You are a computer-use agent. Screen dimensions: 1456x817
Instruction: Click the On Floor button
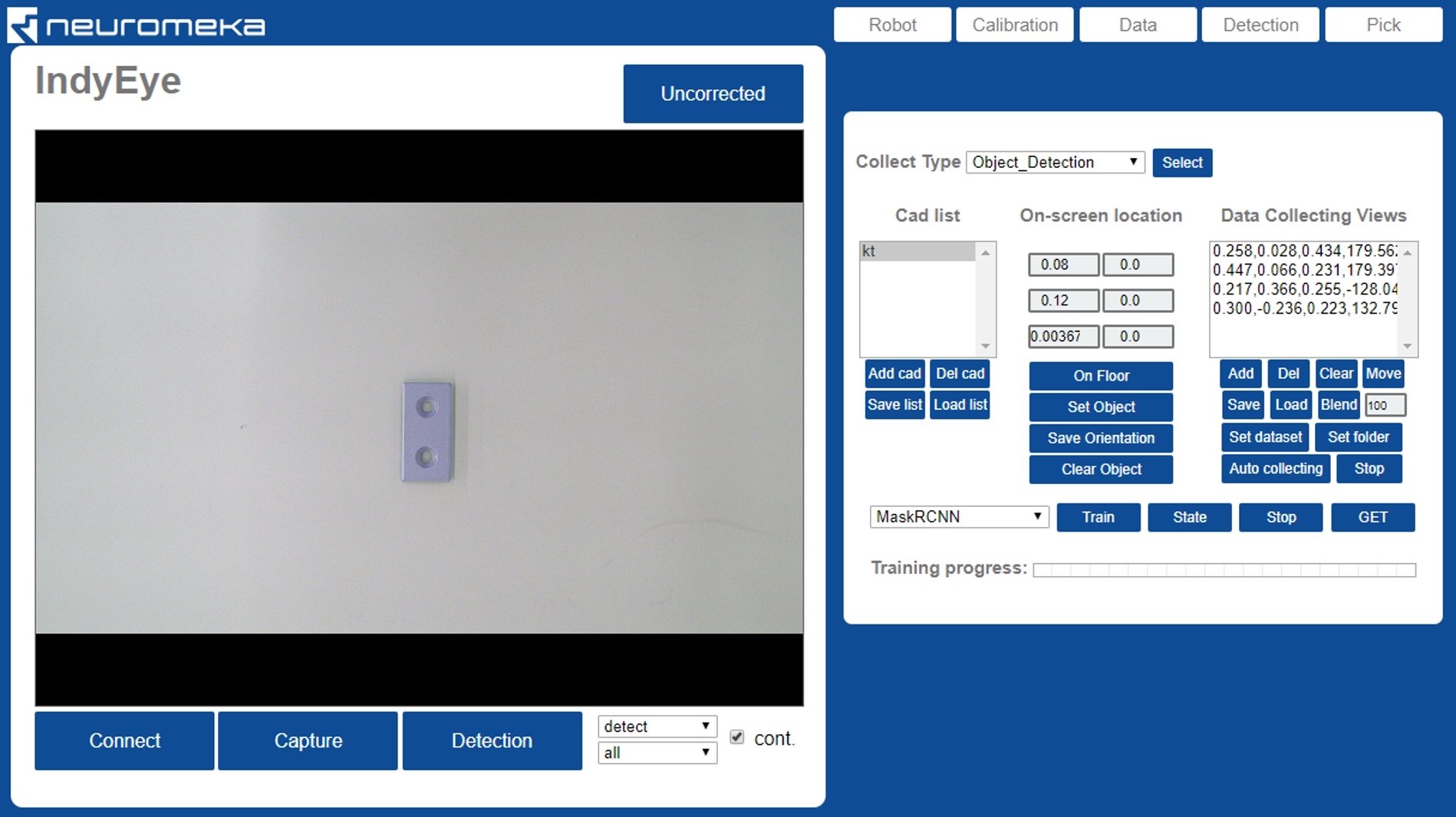pyautogui.click(x=1101, y=376)
